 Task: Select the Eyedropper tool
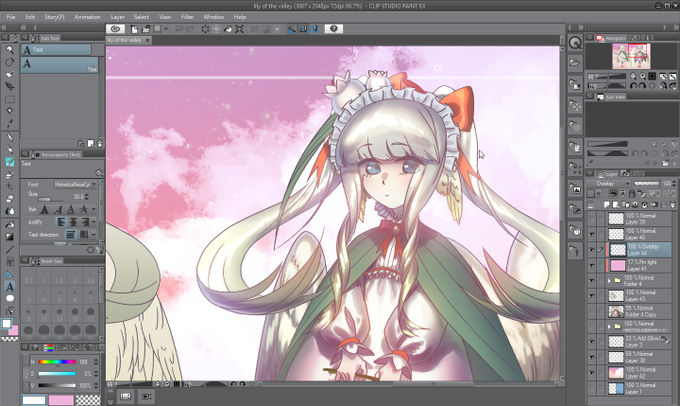tap(10, 124)
